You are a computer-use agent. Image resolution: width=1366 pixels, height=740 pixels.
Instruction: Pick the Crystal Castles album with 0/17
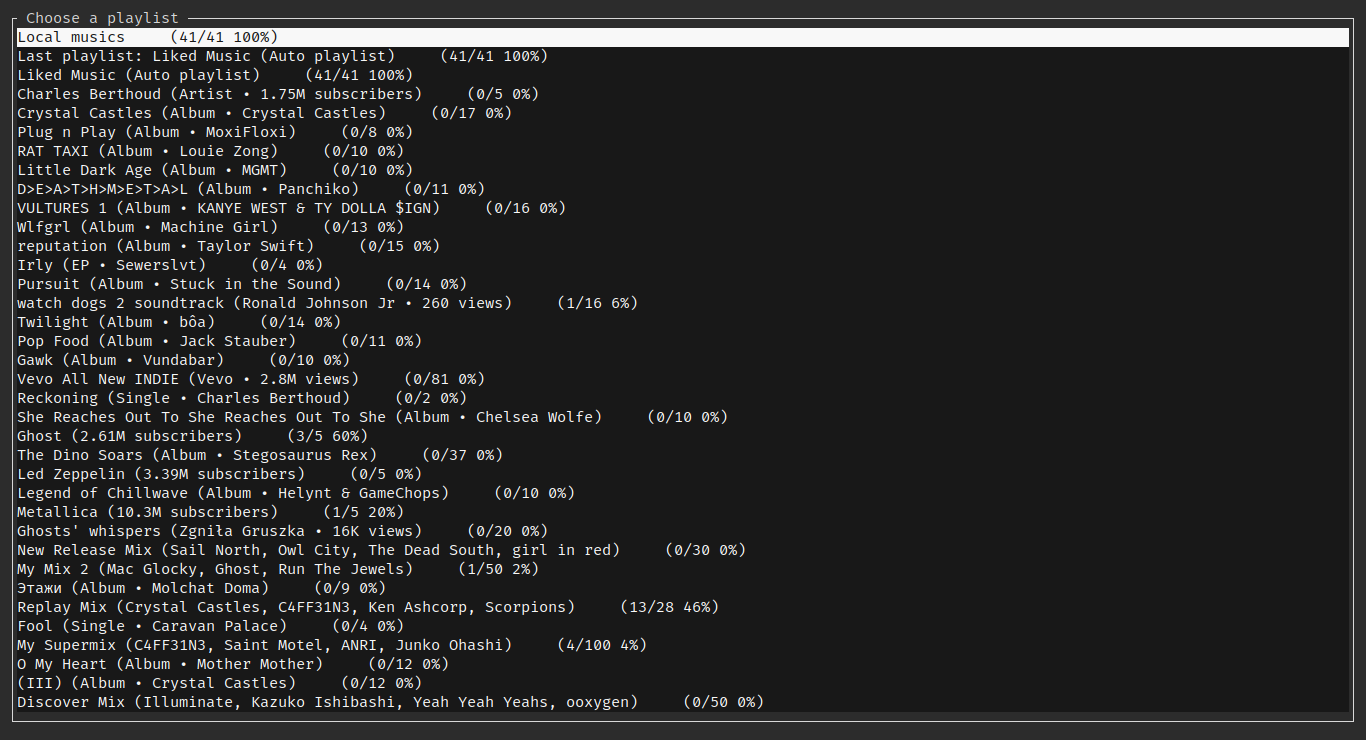pos(683,113)
